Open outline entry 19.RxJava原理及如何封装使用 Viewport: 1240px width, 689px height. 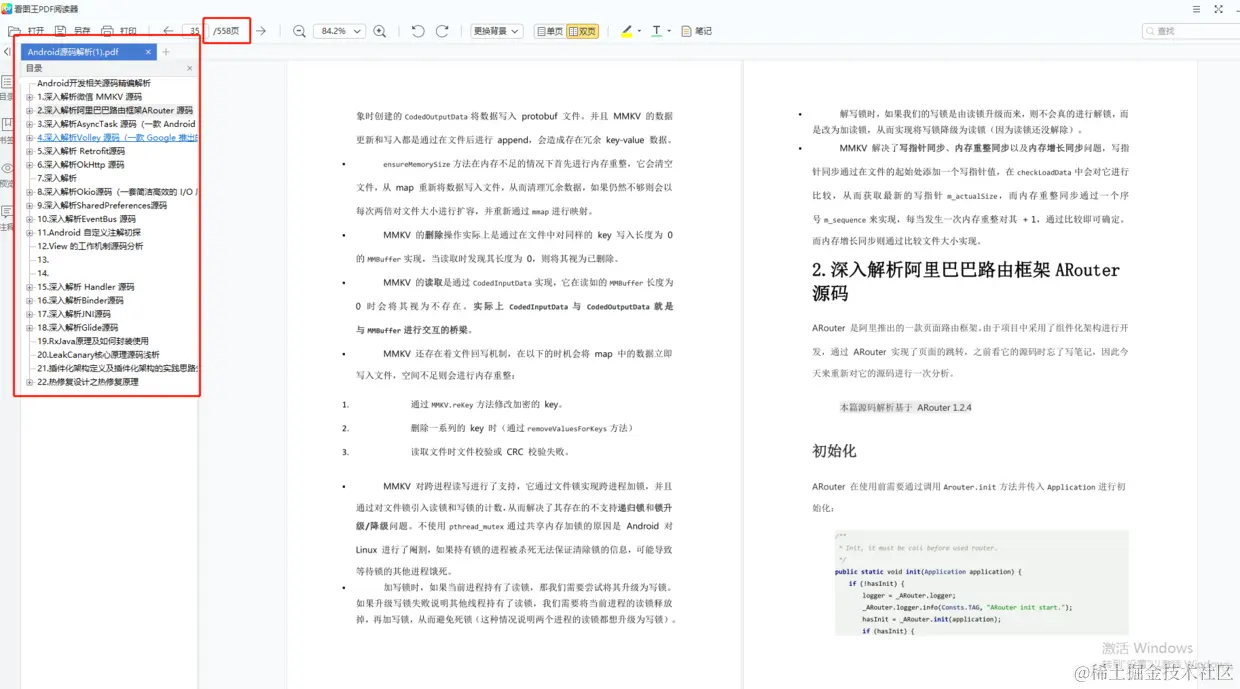pyautogui.click(x=92, y=341)
